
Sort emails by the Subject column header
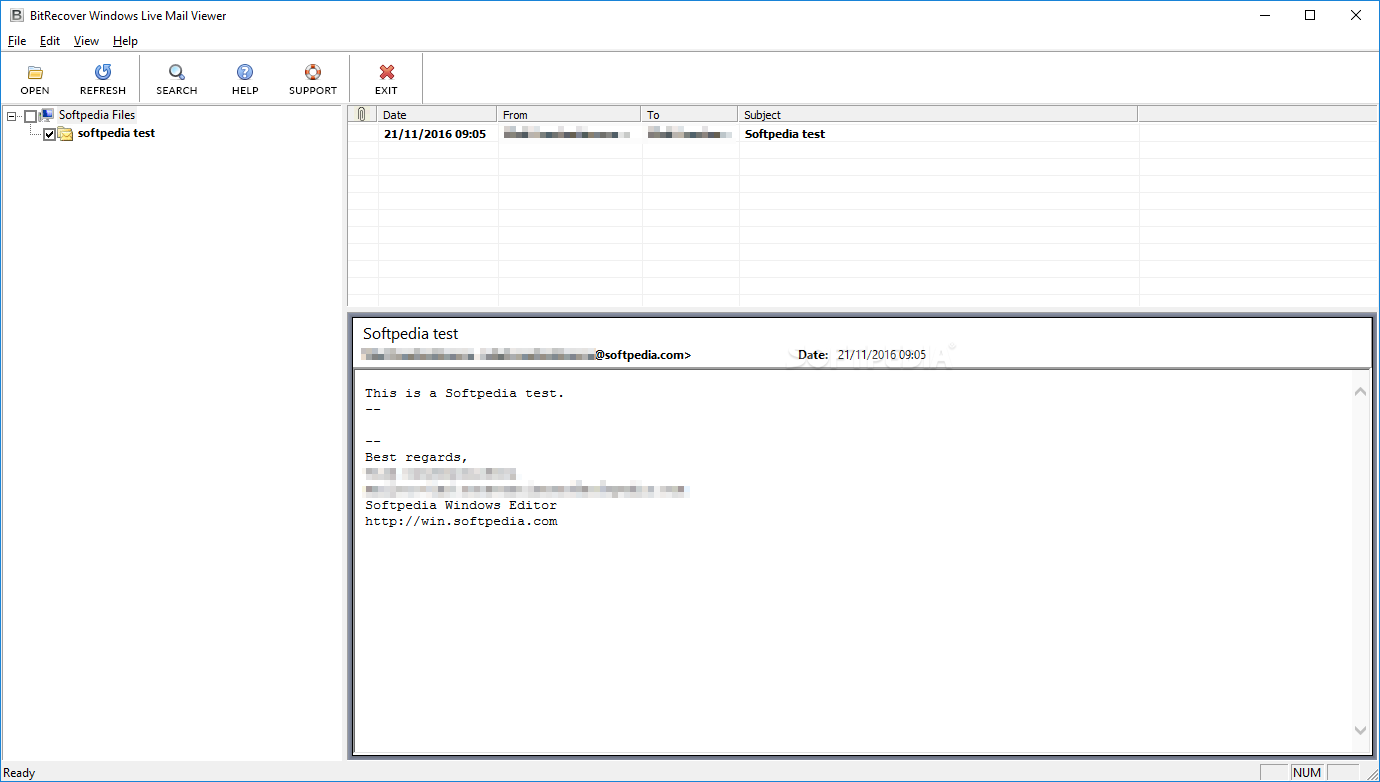(938, 114)
